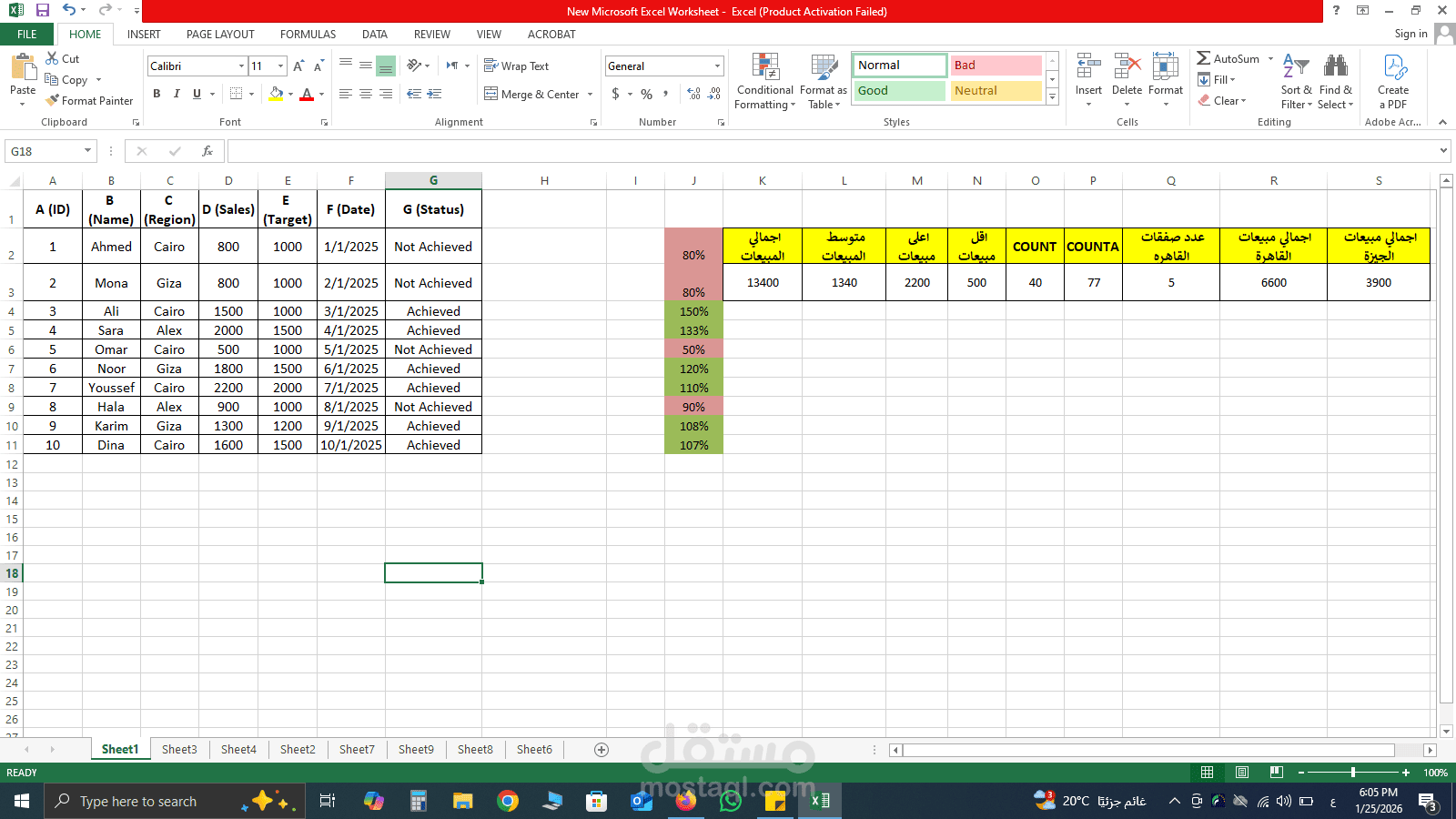Image resolution: width=1456 pixels, height=819 pixels.
Task: Click Merge & Center button
Action: click(x=537, y=94)
